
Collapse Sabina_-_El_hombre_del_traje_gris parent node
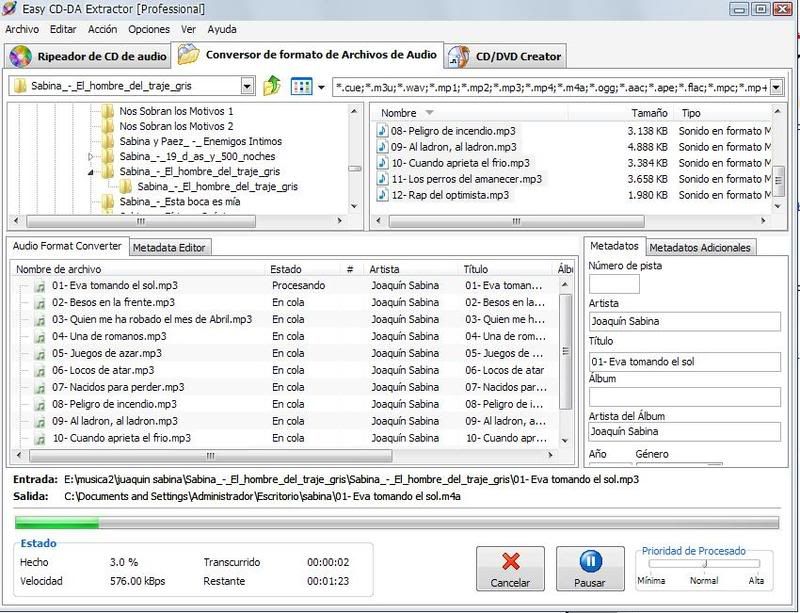coord(91,172)
